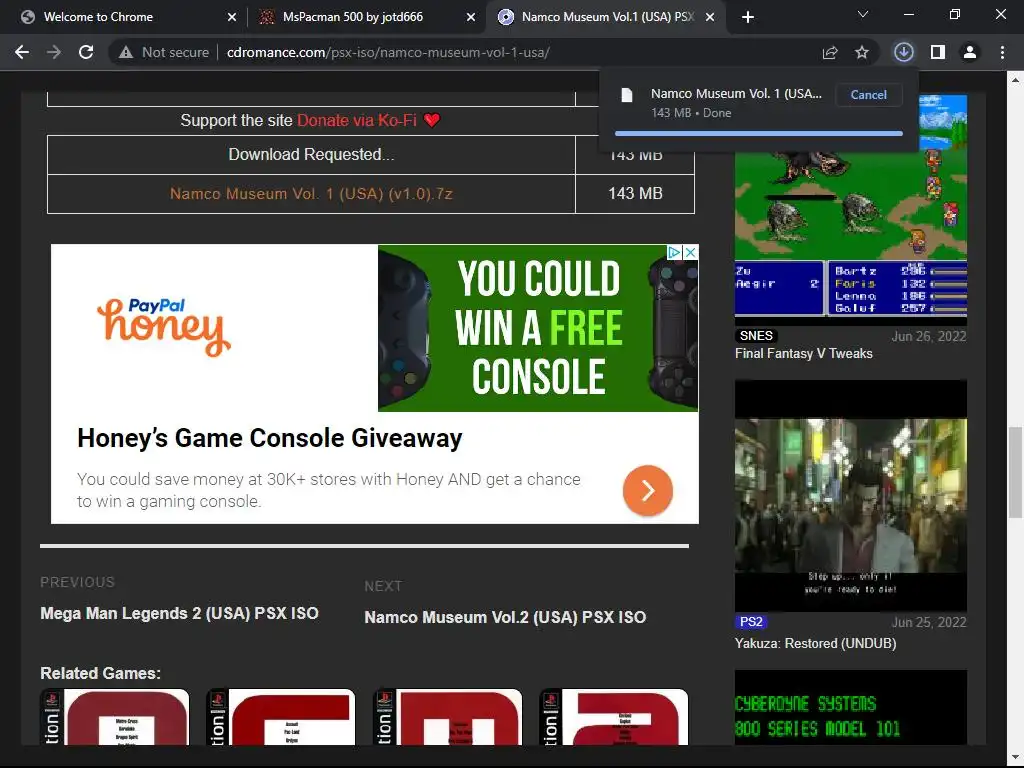Click the address bar URL

[388, 52]
